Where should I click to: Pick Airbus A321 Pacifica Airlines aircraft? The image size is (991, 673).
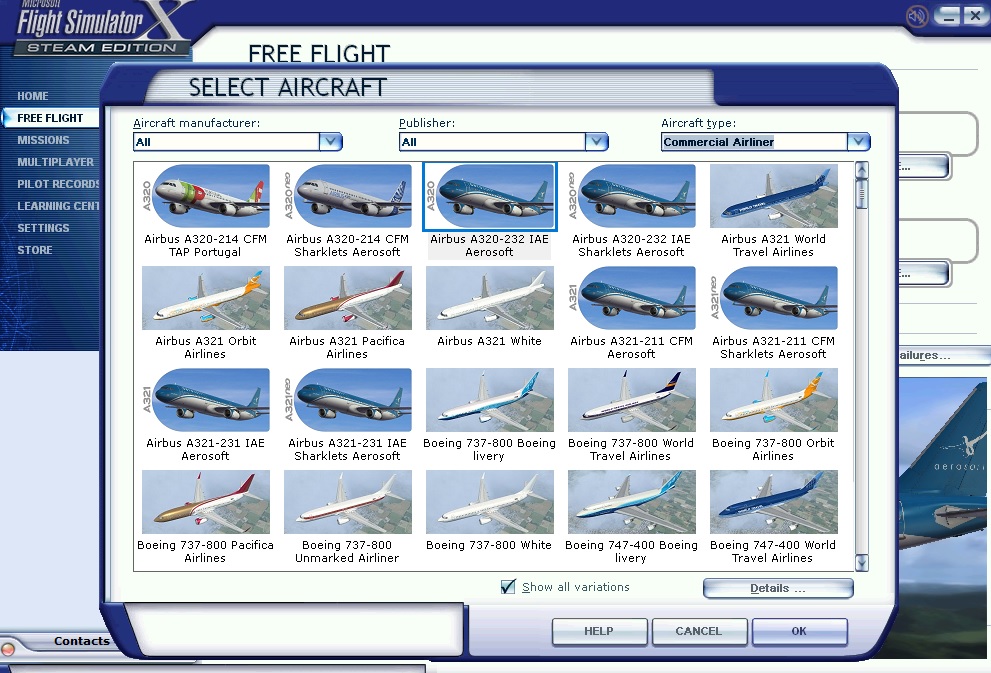point(348,298)
